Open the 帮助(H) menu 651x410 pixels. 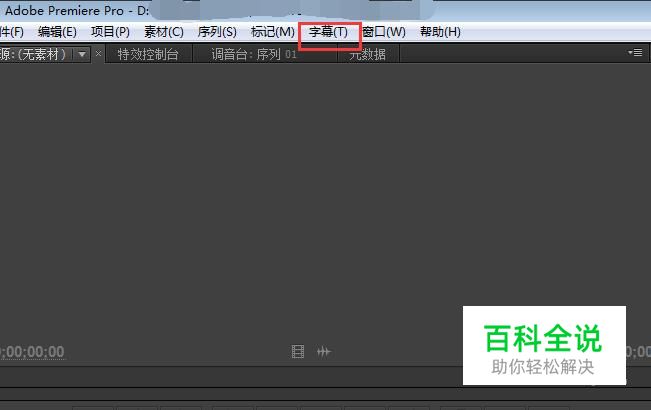(440, 32)
